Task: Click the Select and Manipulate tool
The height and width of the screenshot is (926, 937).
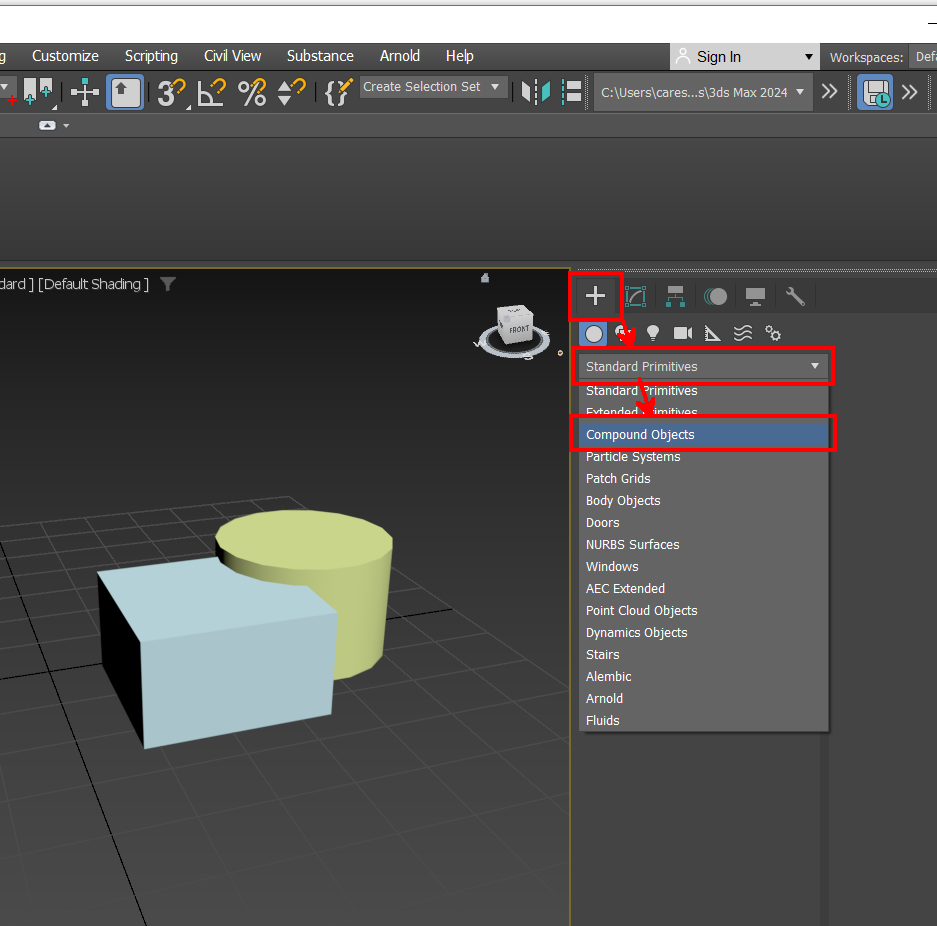Action: point(84,92)
